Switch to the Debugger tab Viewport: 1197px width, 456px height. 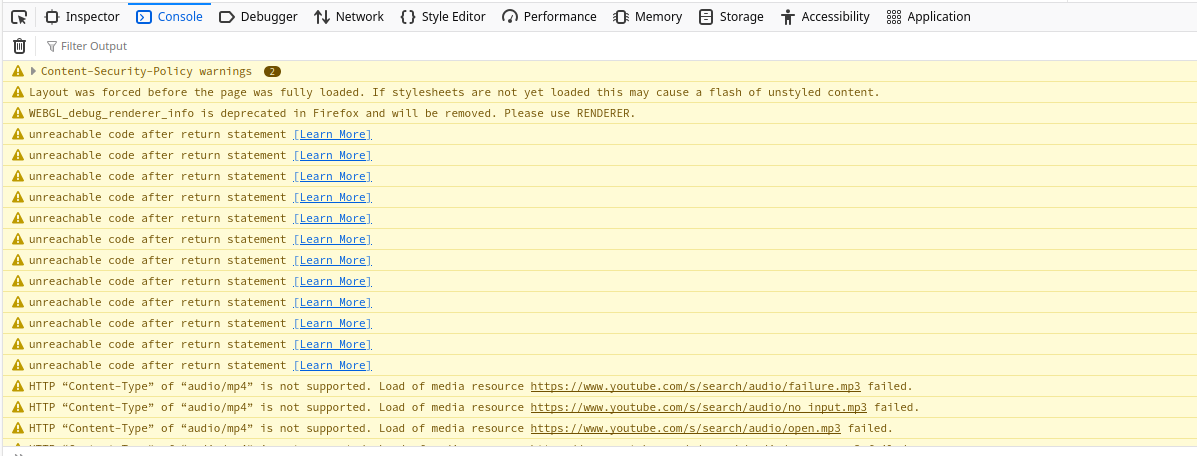(x=258, y=16)
